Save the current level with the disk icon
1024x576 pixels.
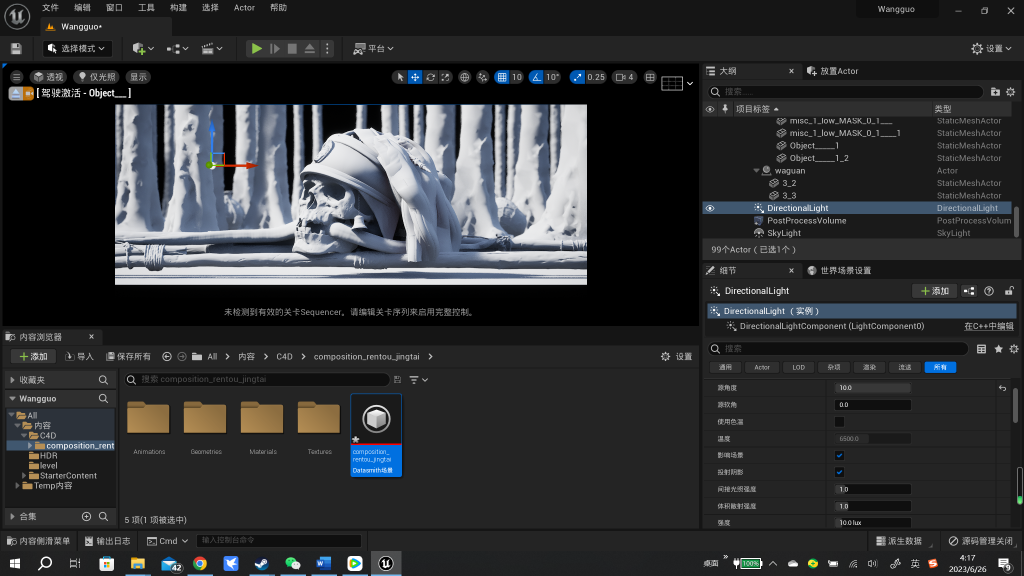click(16, 49)
